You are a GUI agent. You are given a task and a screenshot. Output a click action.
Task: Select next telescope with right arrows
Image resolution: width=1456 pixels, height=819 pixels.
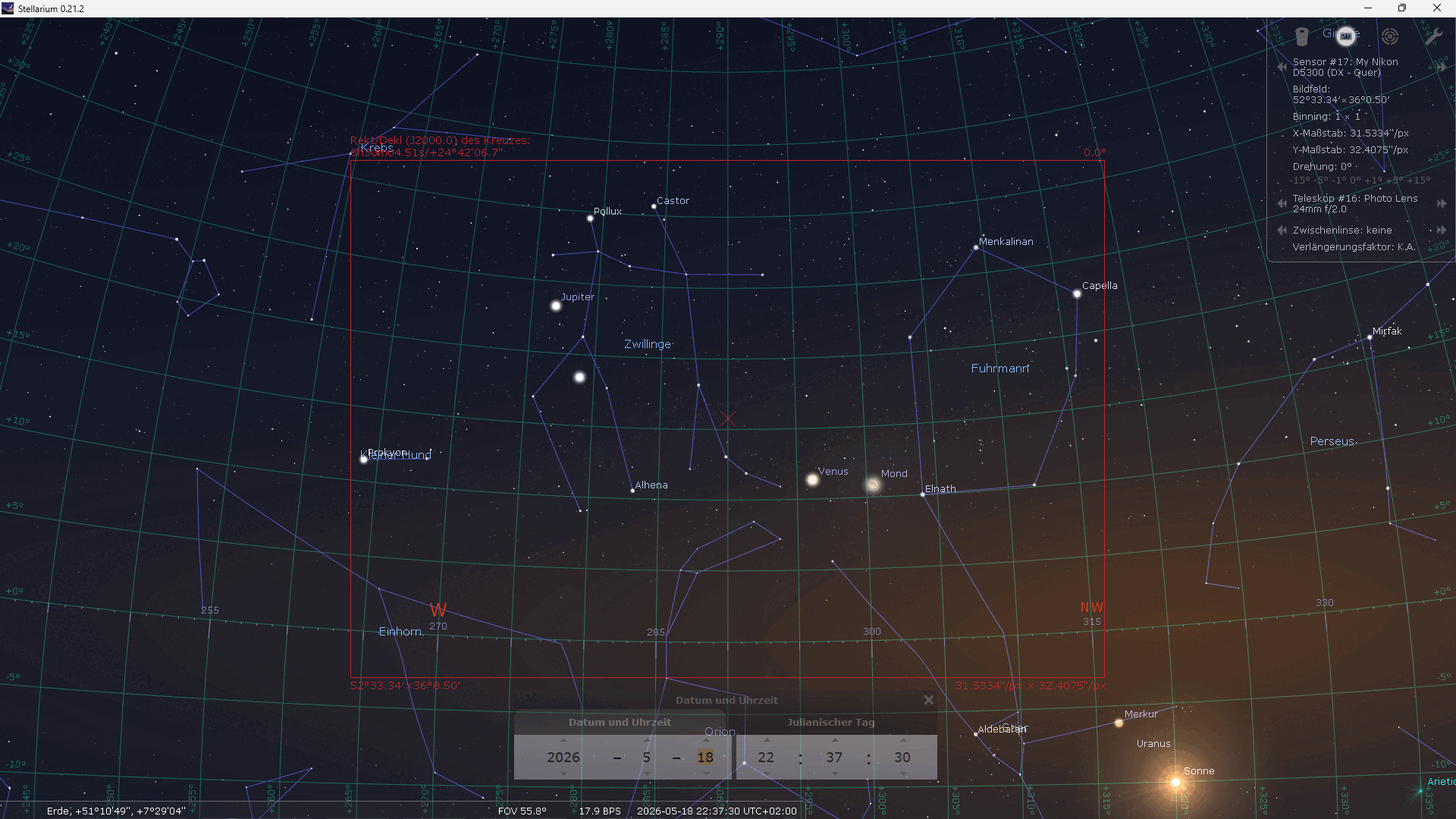pyautogui.click(x=1441, y=203)
